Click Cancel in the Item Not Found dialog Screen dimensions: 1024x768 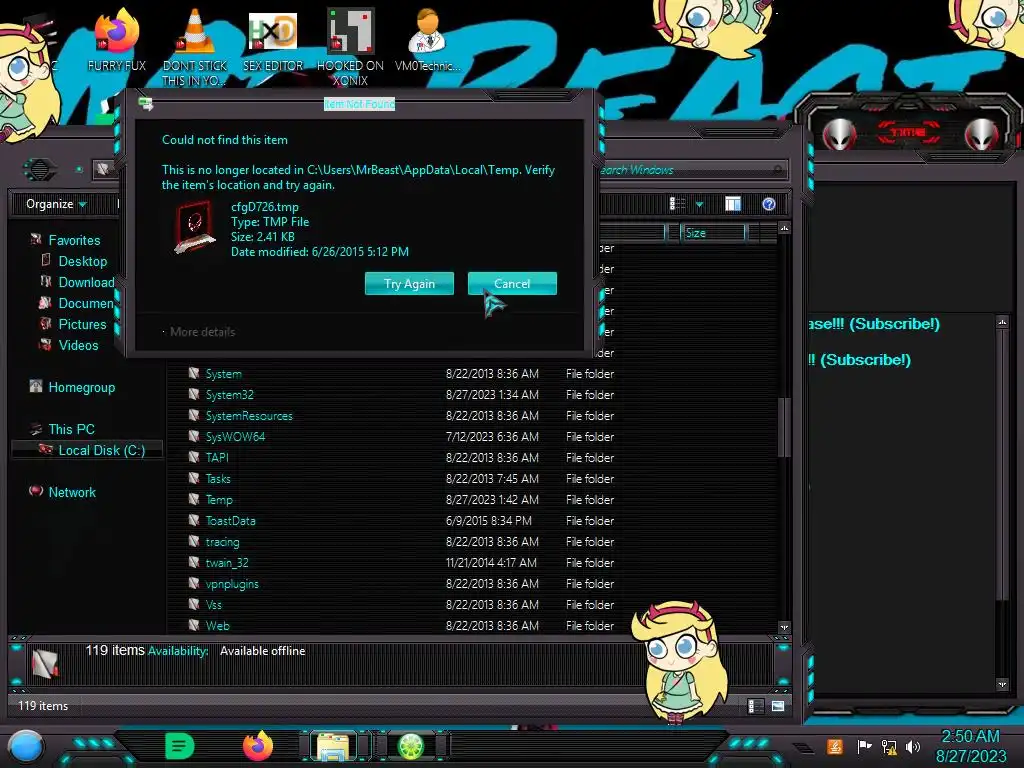(512, 283)
